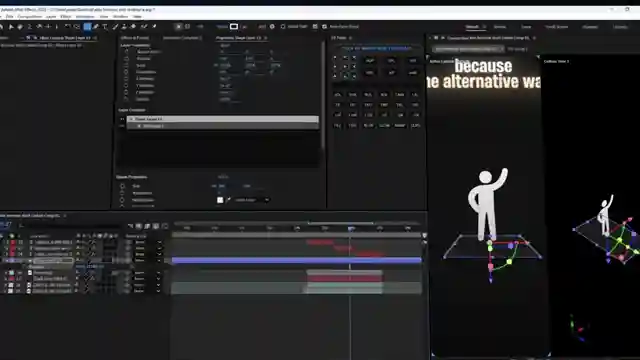The image size is (640, 360).
Task: Open the Layer menu
Action: pyautogui.click(x=51, y=17)
